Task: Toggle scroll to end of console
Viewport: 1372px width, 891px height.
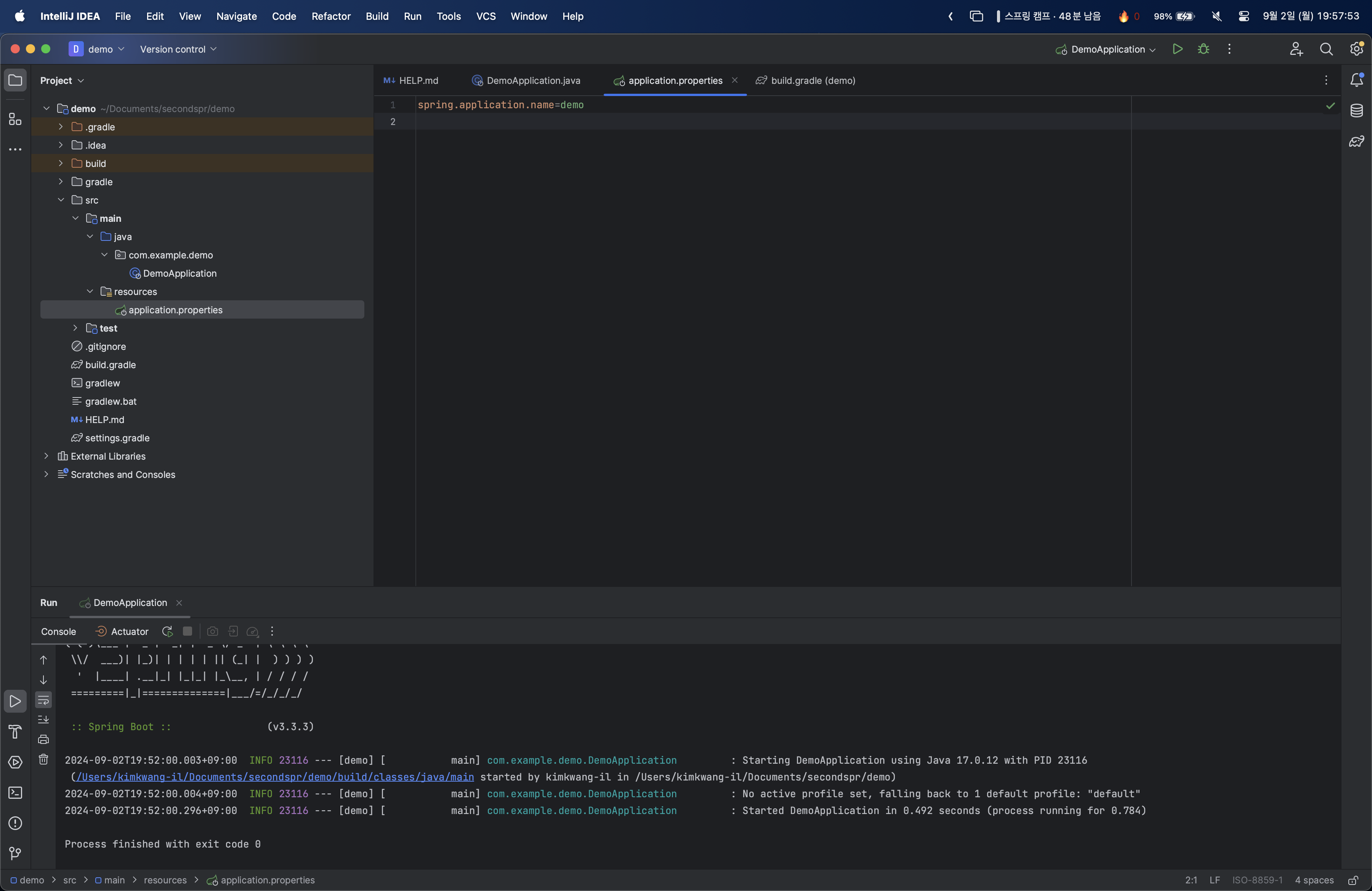Action: click(x=43, y=719)
